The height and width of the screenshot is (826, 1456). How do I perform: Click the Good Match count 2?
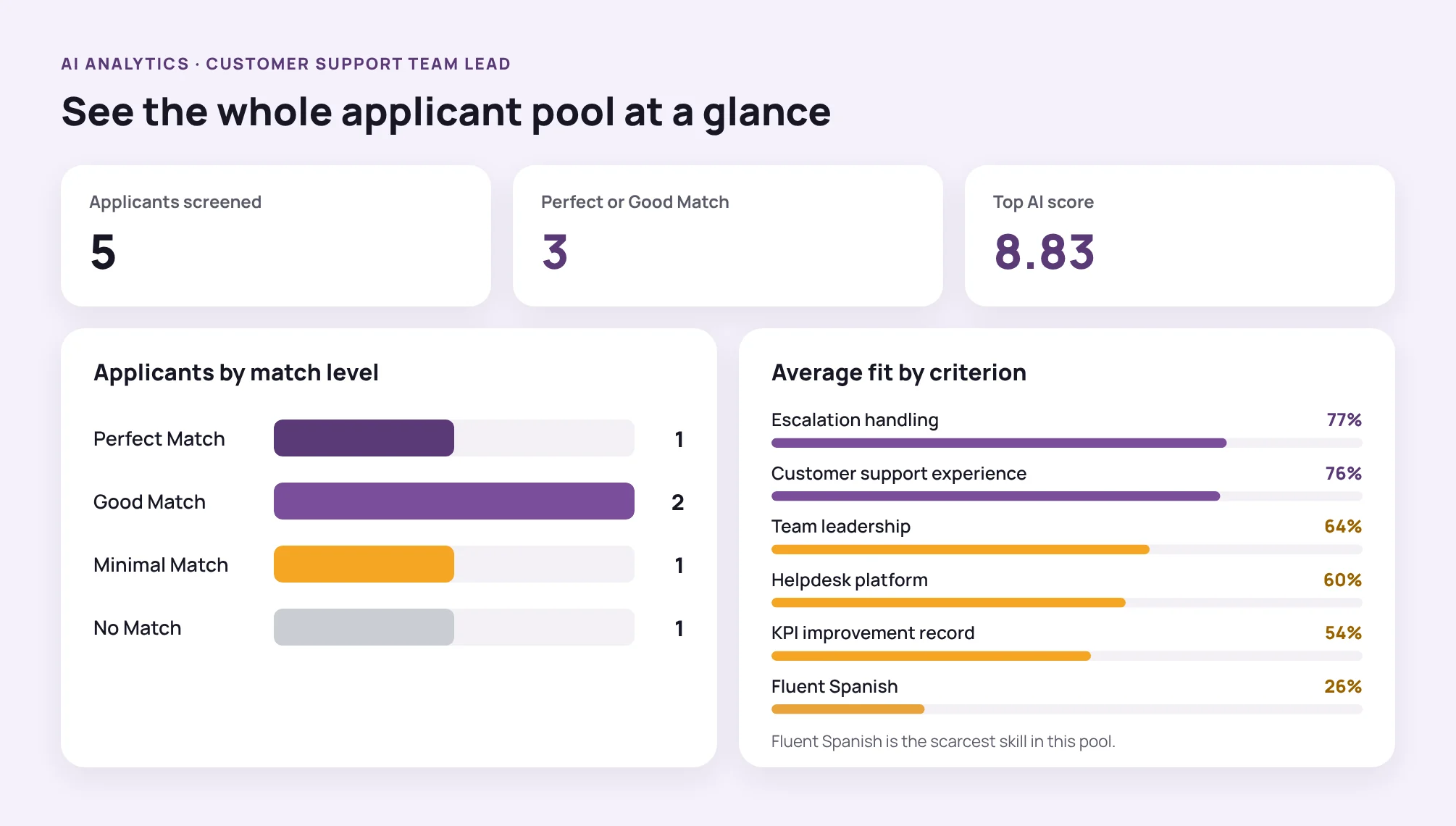(x=677, y=502)
